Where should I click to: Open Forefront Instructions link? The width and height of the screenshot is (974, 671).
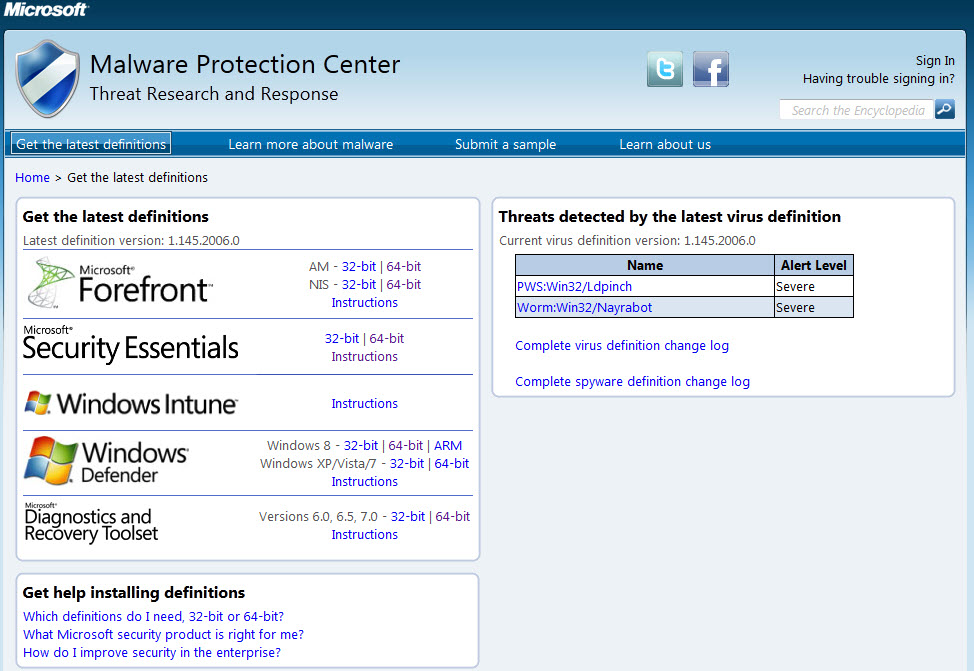point(365,303)
